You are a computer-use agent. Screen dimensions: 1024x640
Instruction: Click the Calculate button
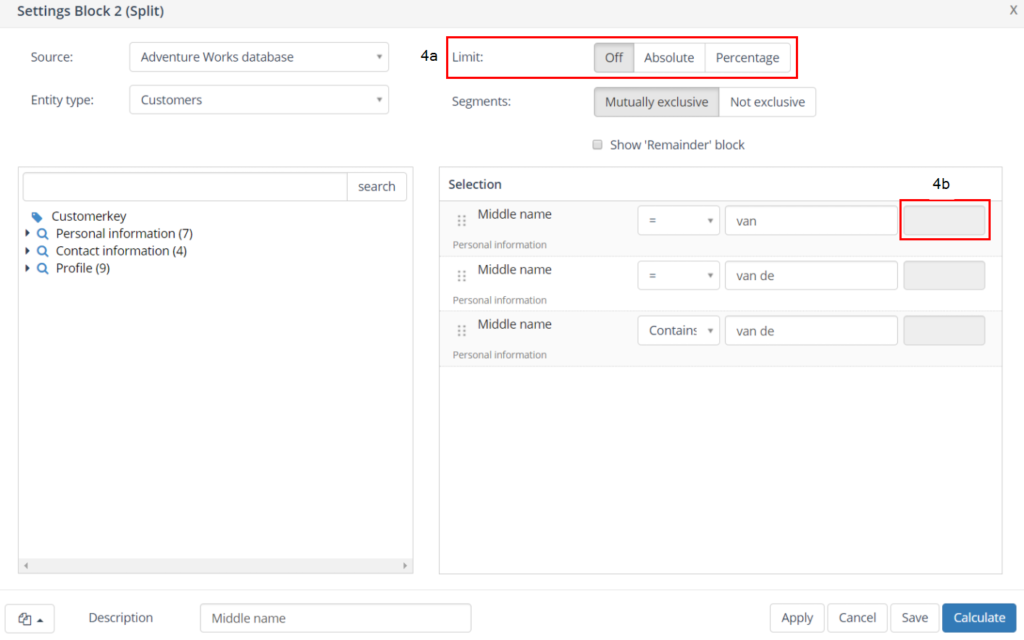click(978, 618)
